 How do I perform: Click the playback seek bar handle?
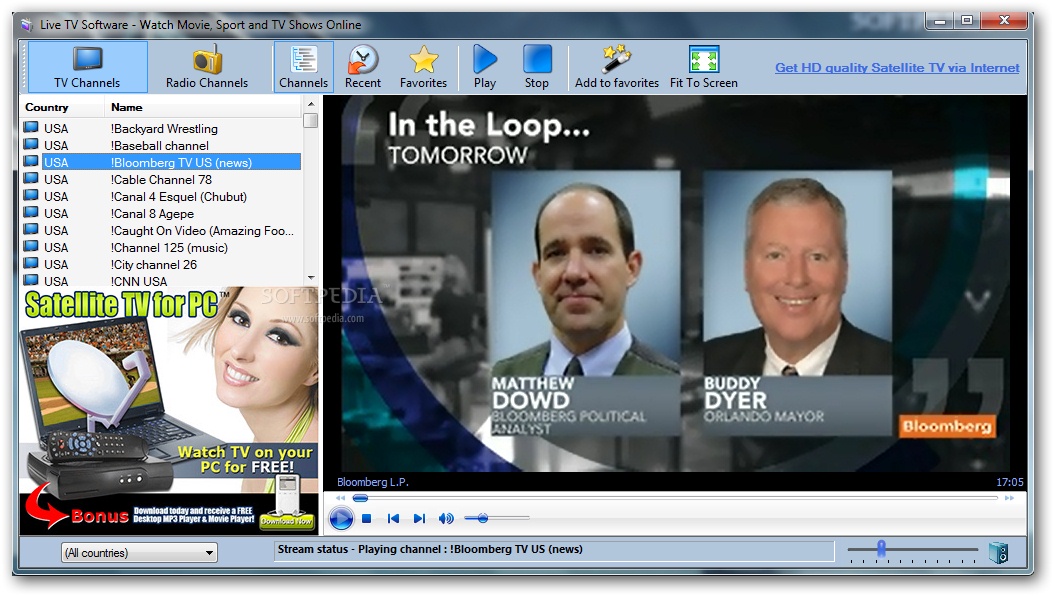pos(360,498)
